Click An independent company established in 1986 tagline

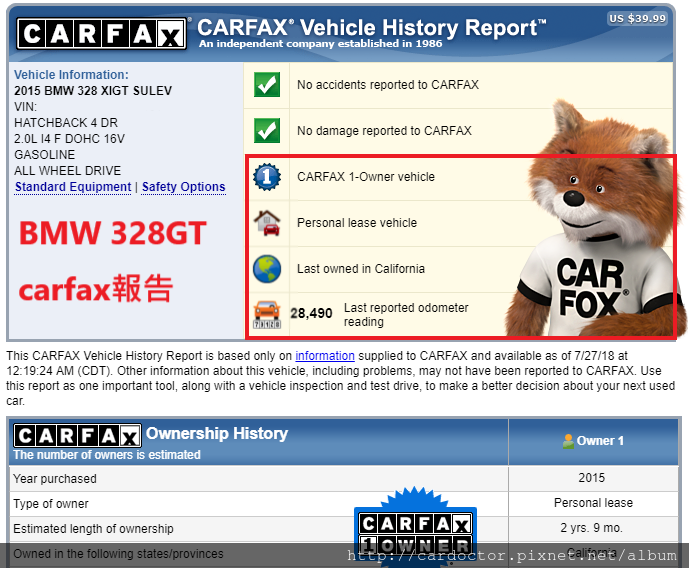pyautogui.click(x=320, y=43)
